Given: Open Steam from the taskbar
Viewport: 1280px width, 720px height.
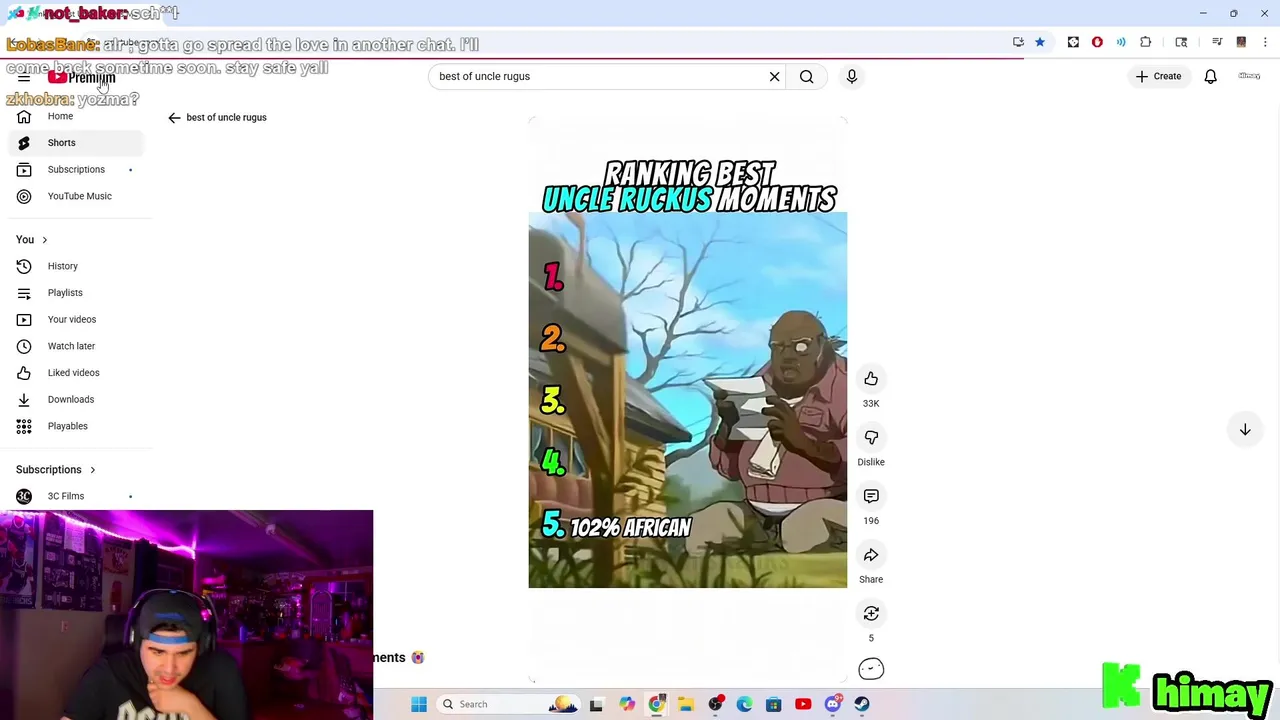Looking at the screenshot, I should click(862, 704).
